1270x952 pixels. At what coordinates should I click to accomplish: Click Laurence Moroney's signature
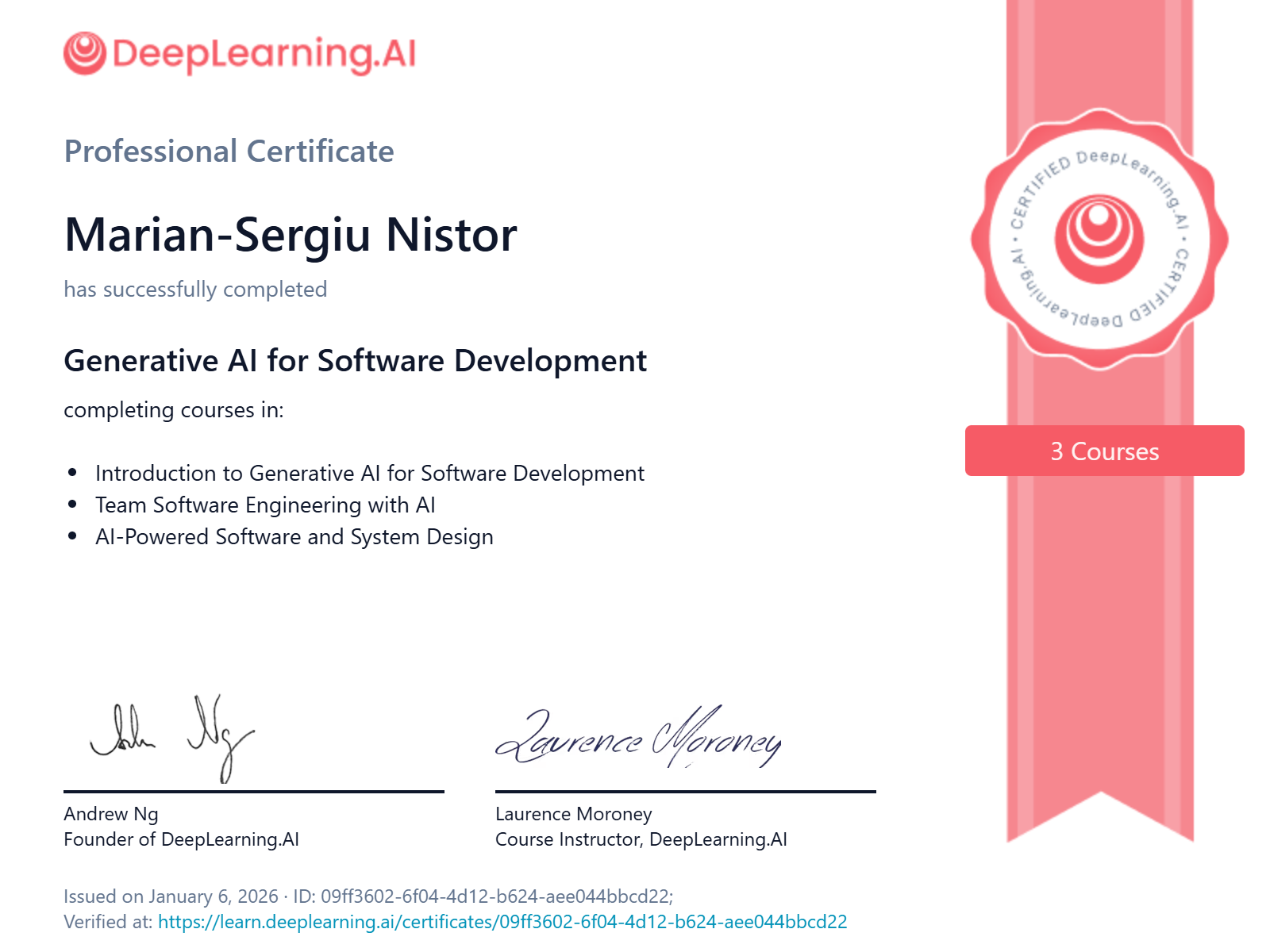[639, 738]
